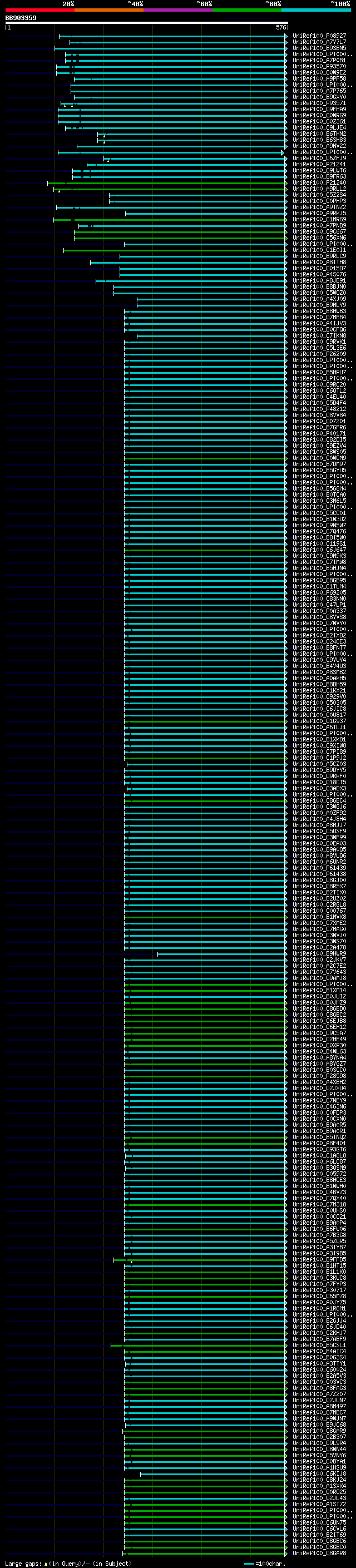Image resolution: width=356 pixels, height=1568 pixels.
Task: Select green hit UniRef100_P21240
Action: [319, 182]
